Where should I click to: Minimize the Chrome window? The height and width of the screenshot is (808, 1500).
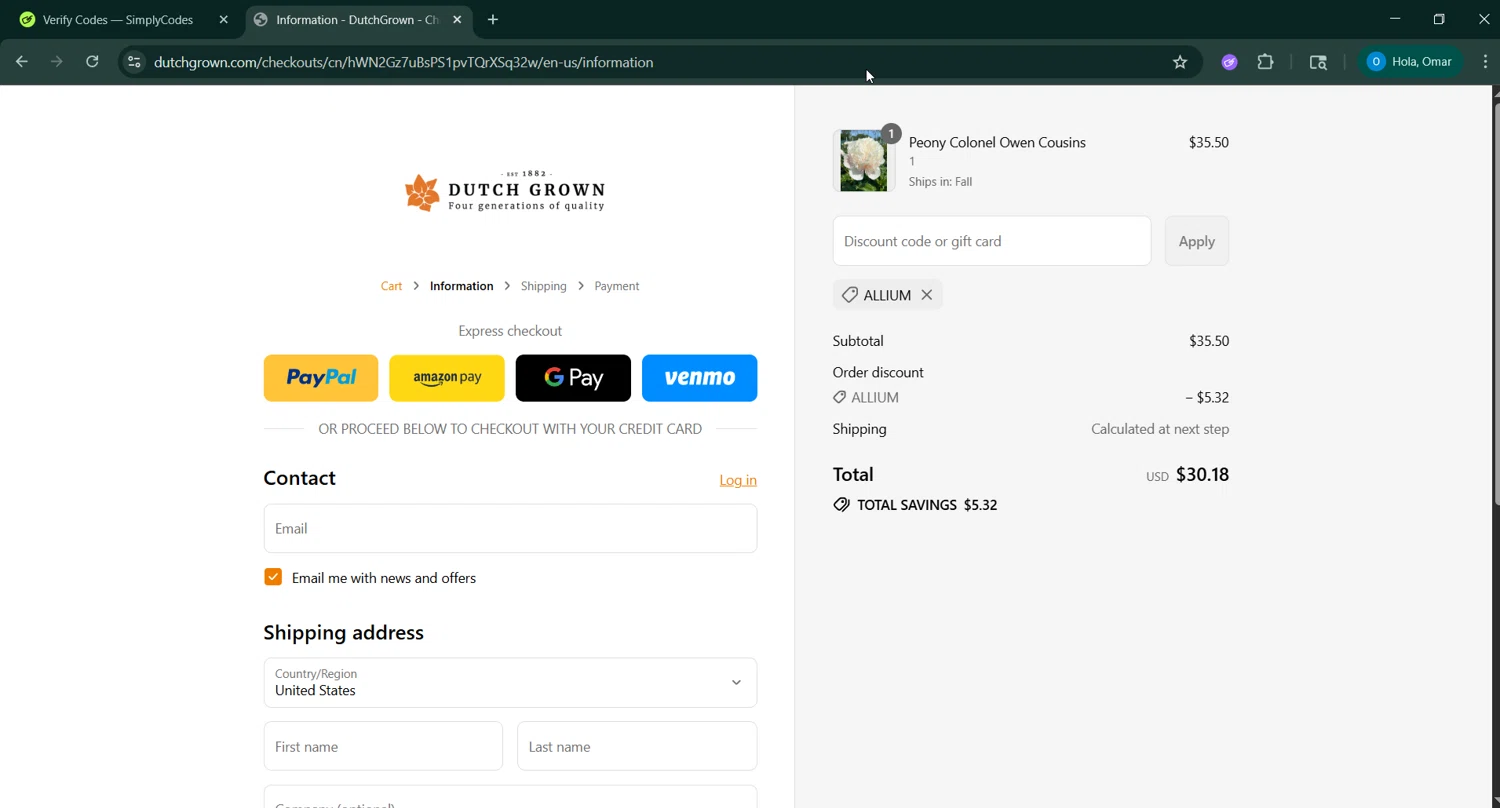pyautogui.click(x=1395, y=19)
